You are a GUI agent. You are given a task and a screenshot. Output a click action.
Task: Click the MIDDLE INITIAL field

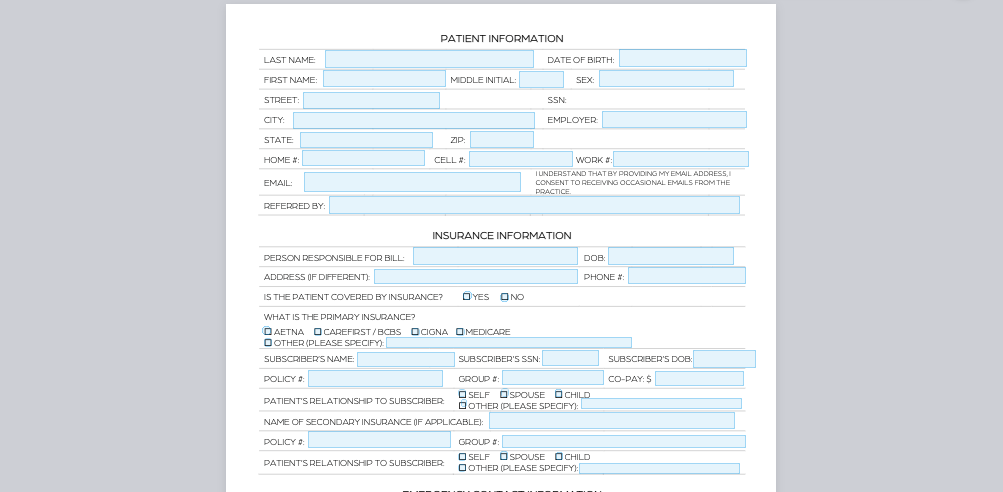click(x=541, y=79)
